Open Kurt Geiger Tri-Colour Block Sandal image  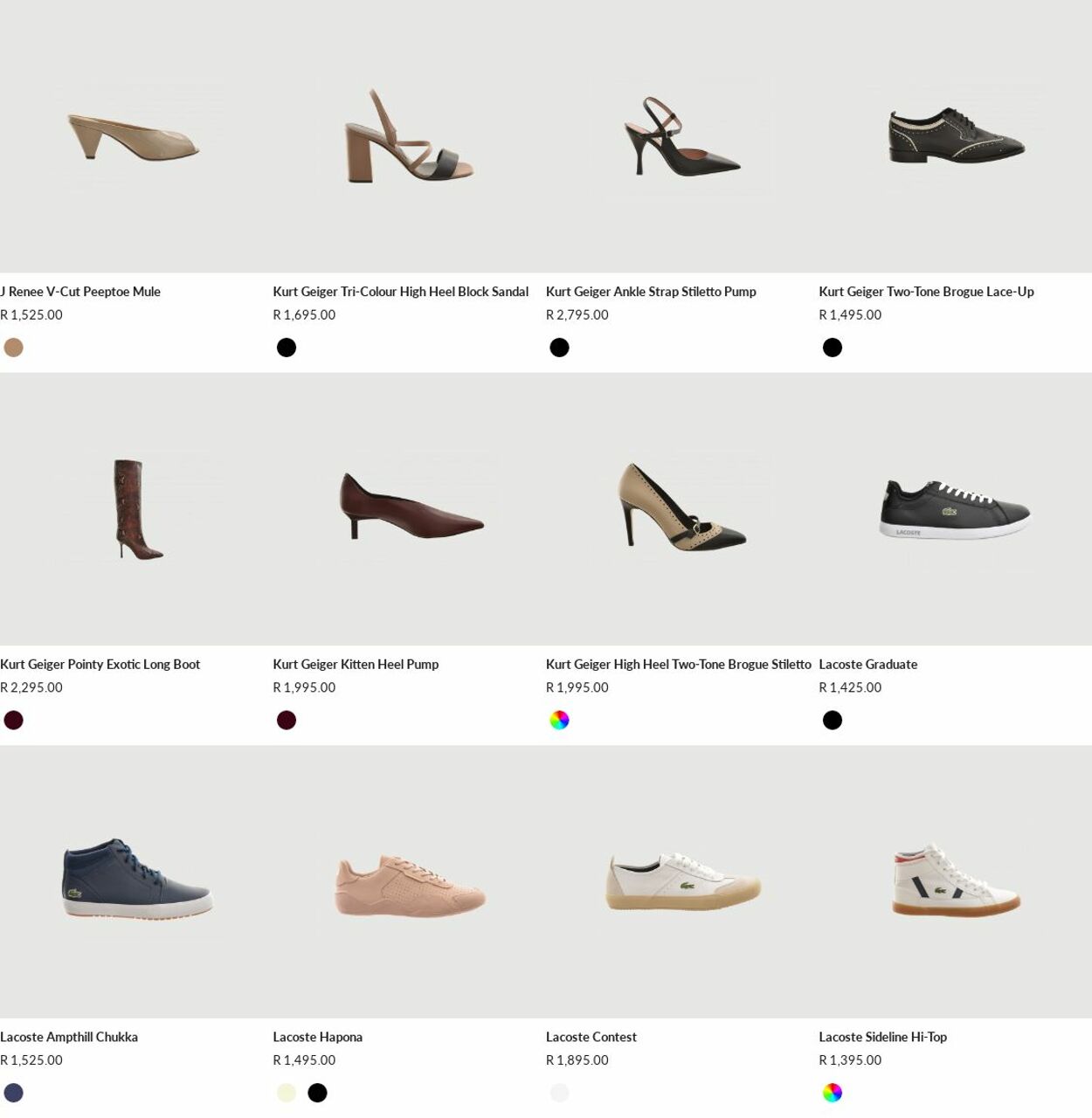point(409,136)
